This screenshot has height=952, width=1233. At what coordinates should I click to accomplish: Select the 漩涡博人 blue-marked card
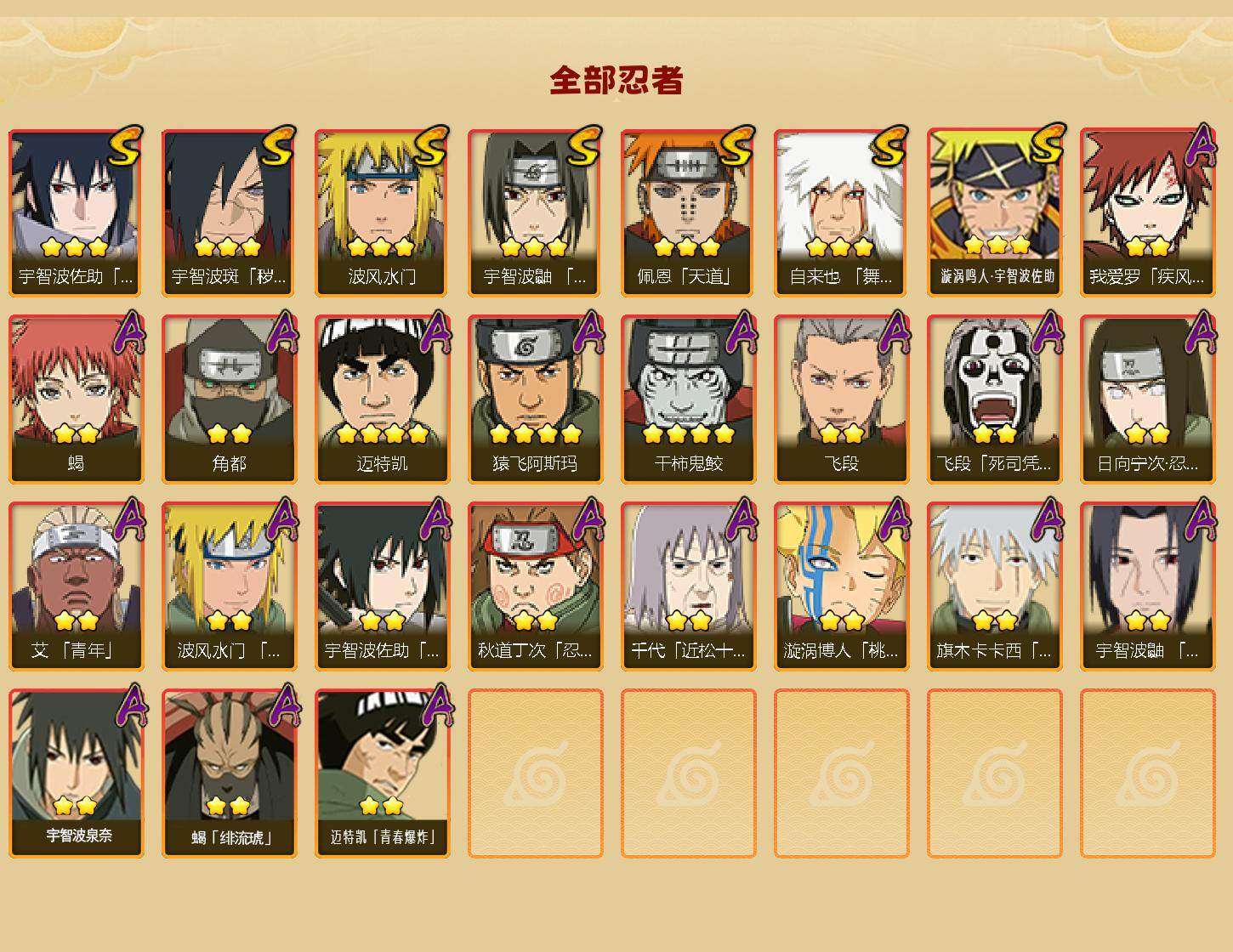point(841,586)
